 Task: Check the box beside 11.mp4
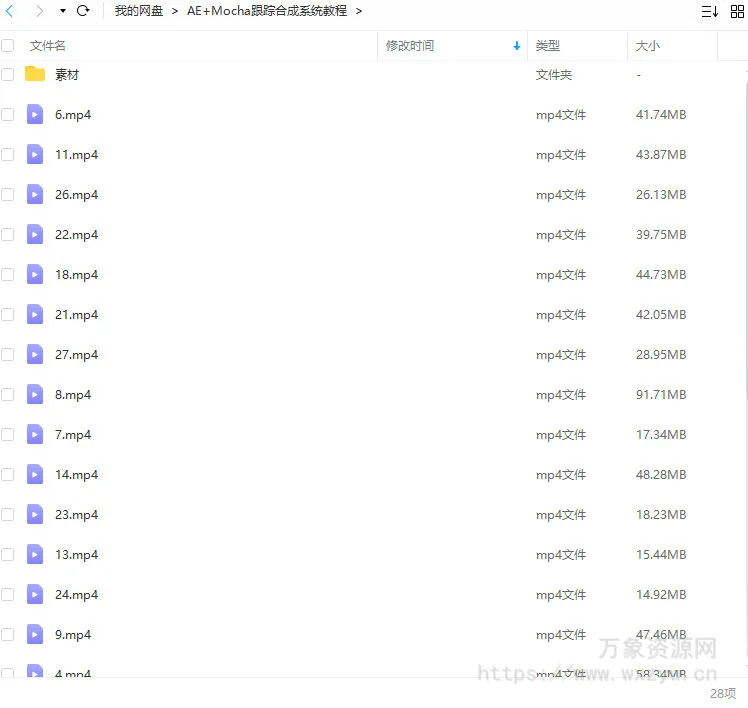click(x=8, y=155)
